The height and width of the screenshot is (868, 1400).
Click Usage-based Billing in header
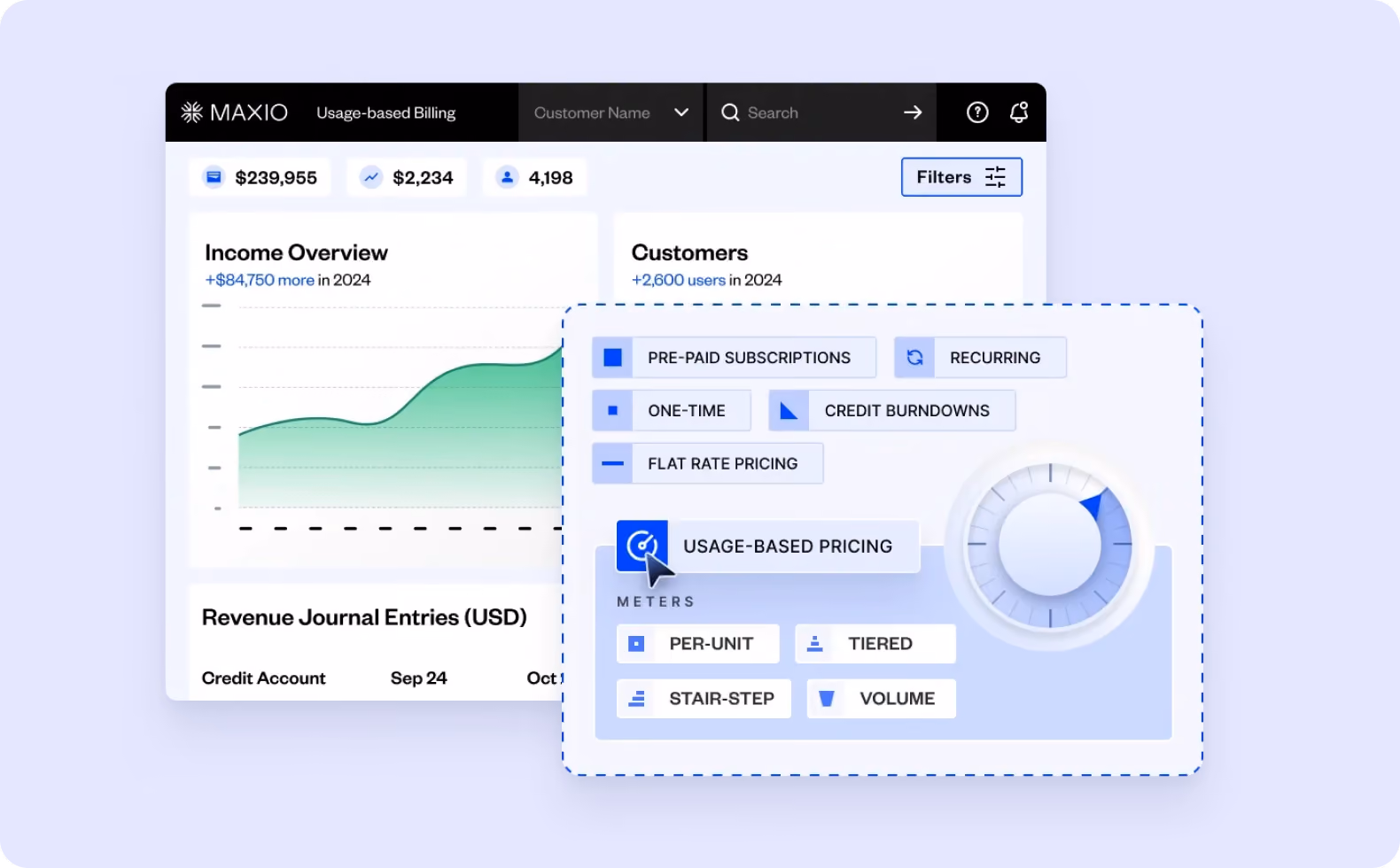[x=386, y=113]
